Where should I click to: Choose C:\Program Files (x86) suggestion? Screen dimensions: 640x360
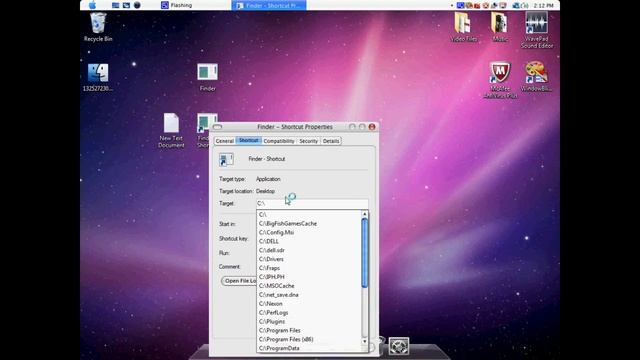(x=309, y=339)
